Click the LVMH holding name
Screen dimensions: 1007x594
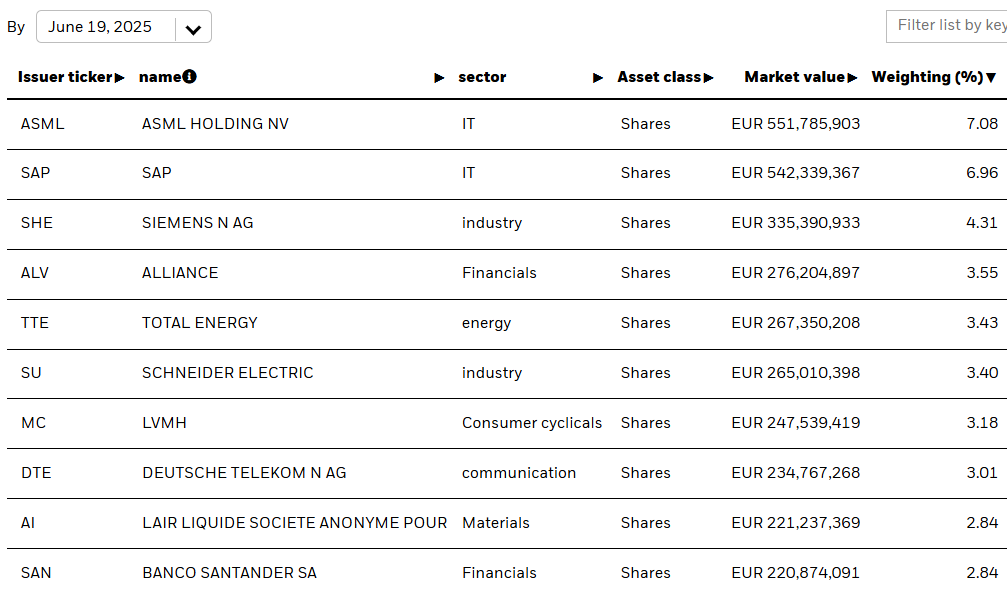pos(164,423)
